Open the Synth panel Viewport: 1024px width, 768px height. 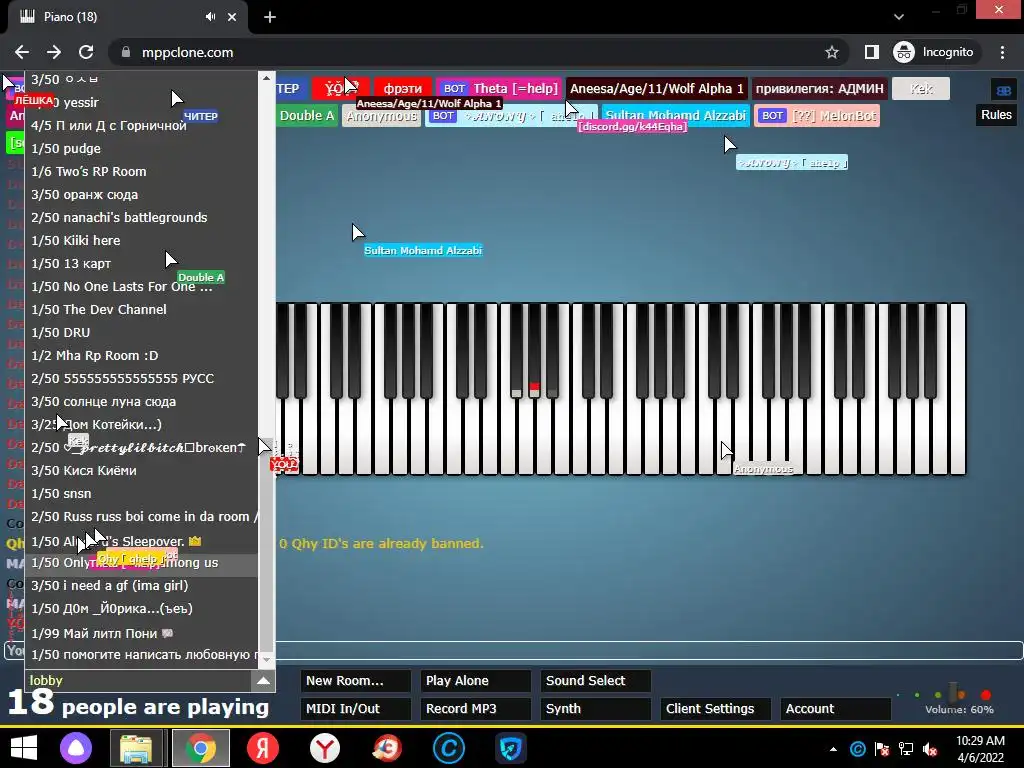[x=596, y=709]
